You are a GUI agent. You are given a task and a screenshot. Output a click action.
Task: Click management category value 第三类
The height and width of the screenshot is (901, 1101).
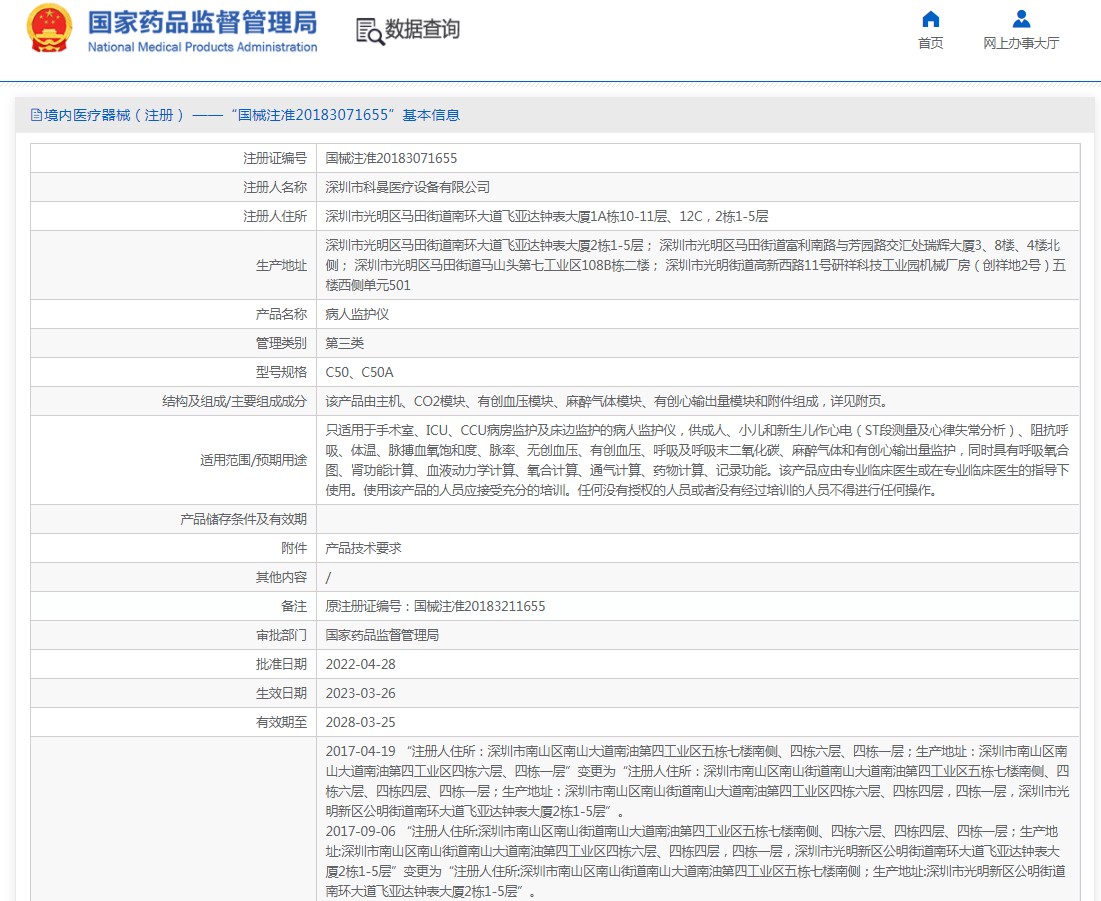pos(344,343)
